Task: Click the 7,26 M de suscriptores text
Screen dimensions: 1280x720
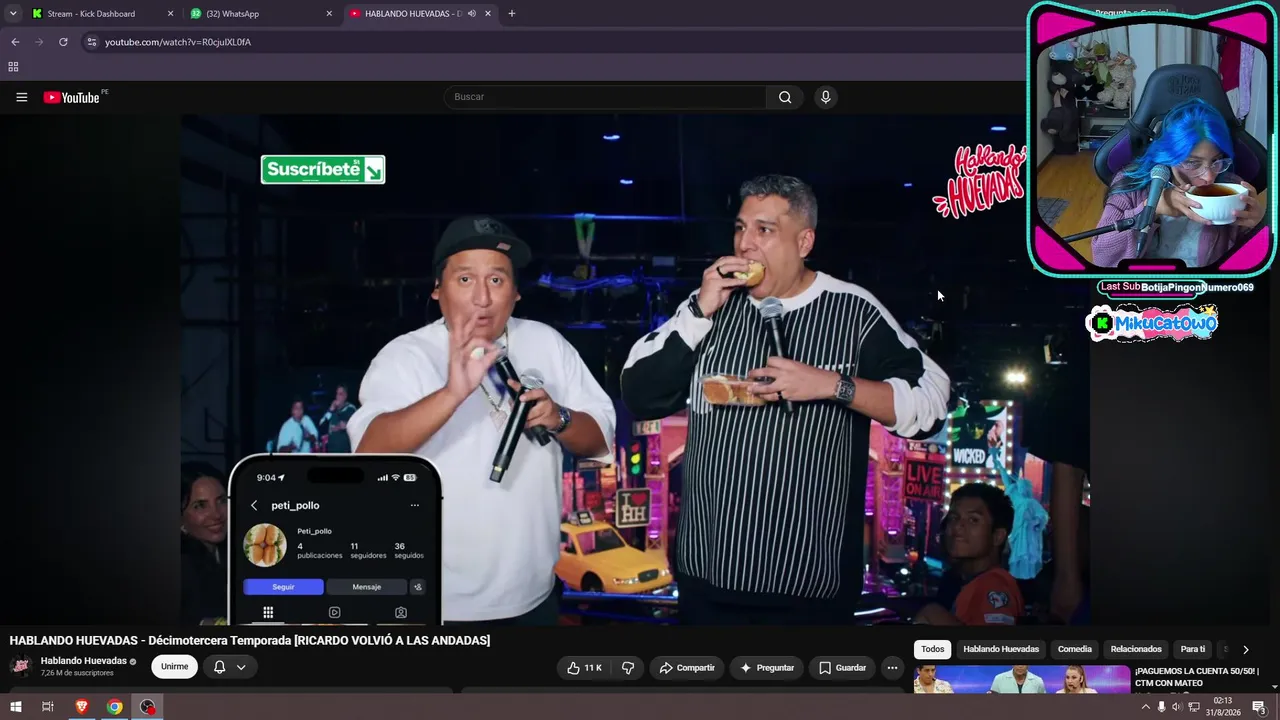Action: click(77, 673)
